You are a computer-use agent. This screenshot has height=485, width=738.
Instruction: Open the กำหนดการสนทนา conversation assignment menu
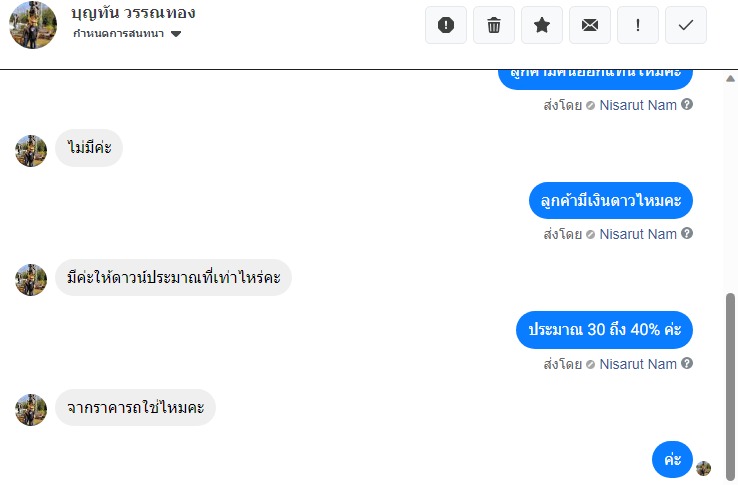point(120,34)
